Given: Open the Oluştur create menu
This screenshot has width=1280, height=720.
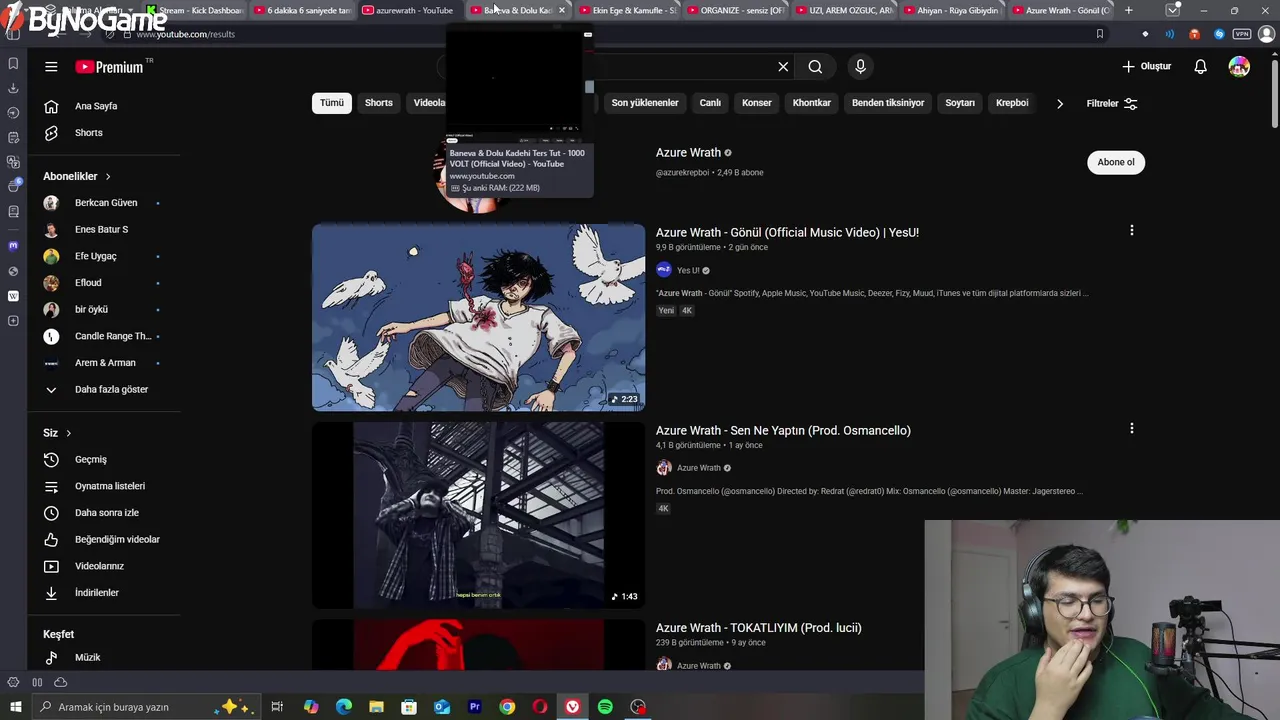Looking at the screenshot, I should [1146, 67].
